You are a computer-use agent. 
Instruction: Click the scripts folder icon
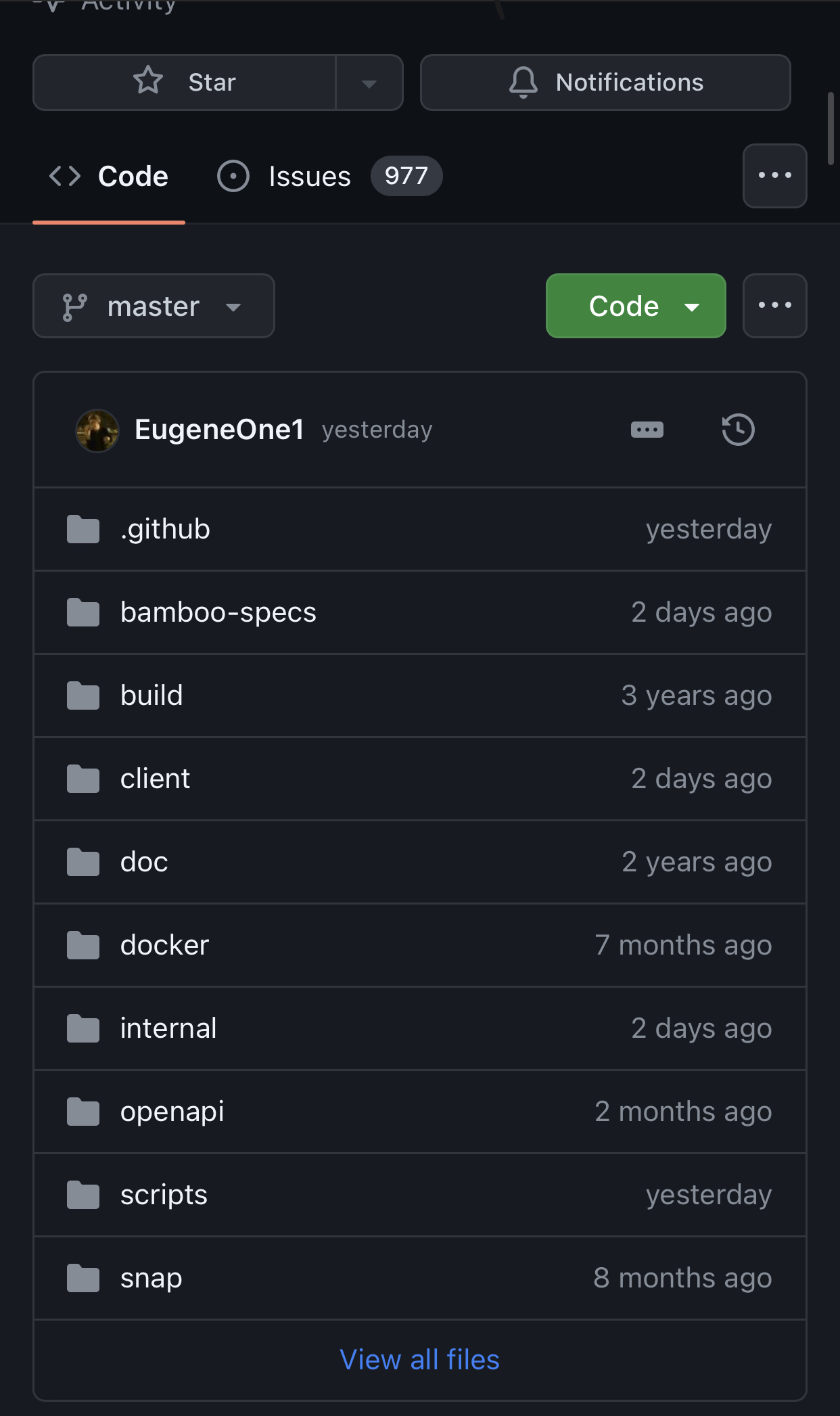click(x=83, y=1195)
